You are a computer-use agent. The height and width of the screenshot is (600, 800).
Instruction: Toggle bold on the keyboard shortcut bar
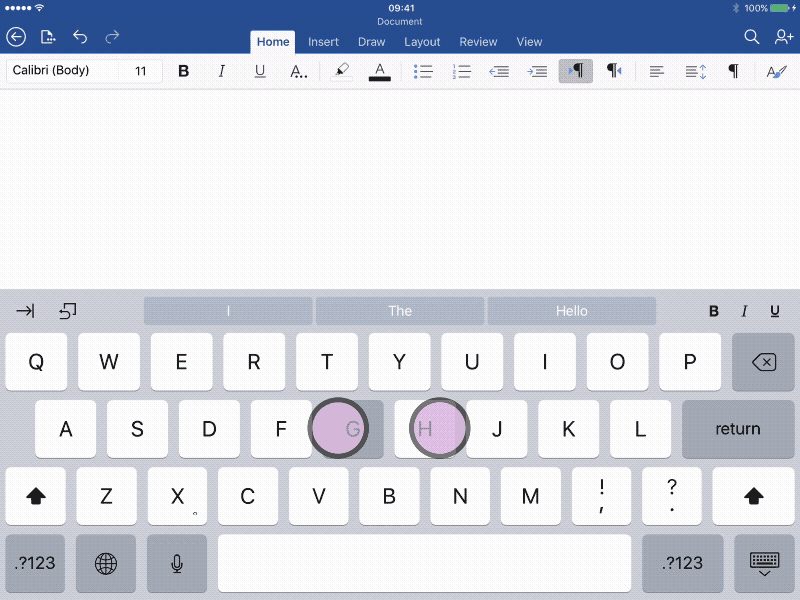click(714, 311)
